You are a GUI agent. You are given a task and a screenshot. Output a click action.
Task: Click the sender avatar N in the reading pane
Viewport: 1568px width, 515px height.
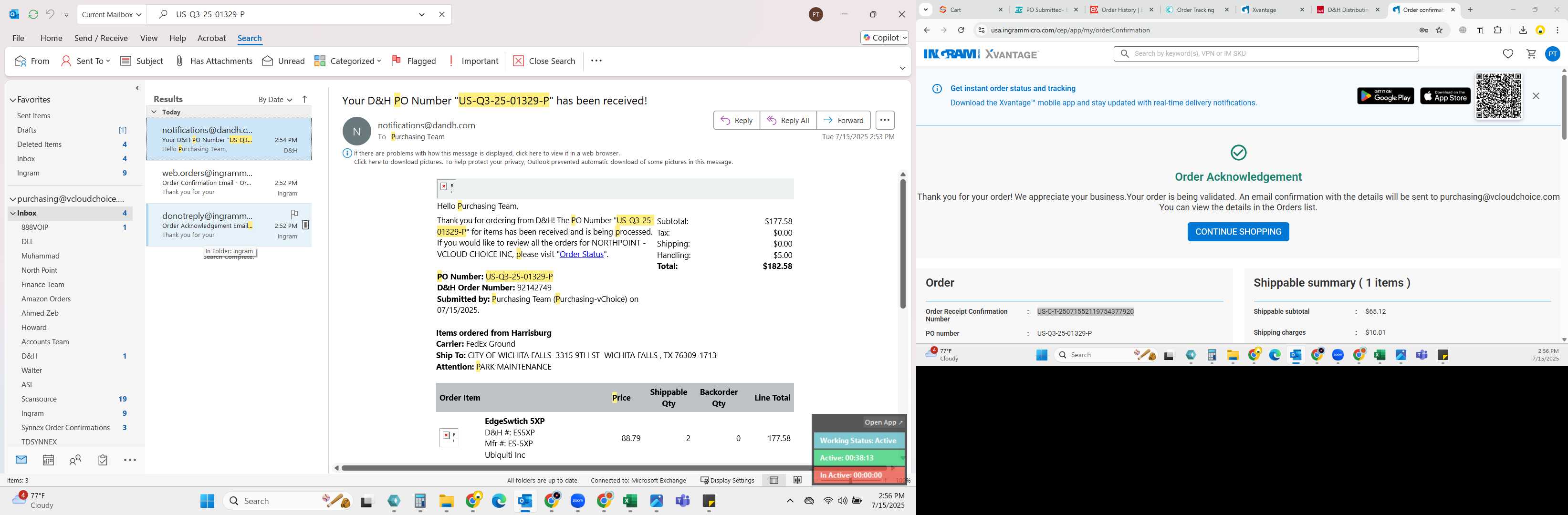click(x=357, y=131)
